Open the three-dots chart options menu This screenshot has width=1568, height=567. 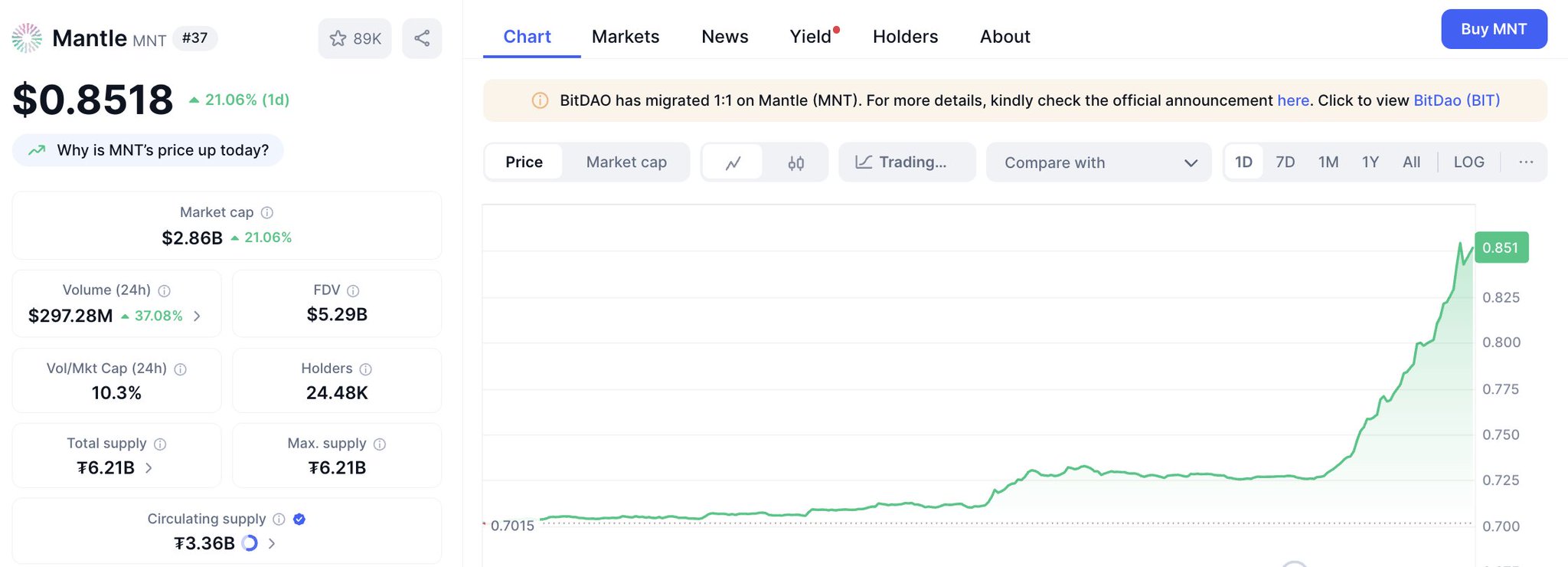(x=1525, y=162)
